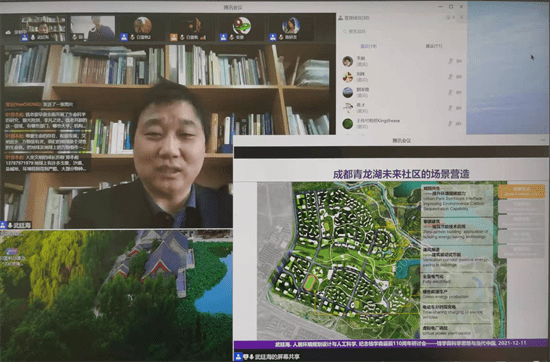The width and height of the screenshot is (550, 362).
Task: Click the orange user badge on the dark silhouette thumbnail
Action: (174, 37)
